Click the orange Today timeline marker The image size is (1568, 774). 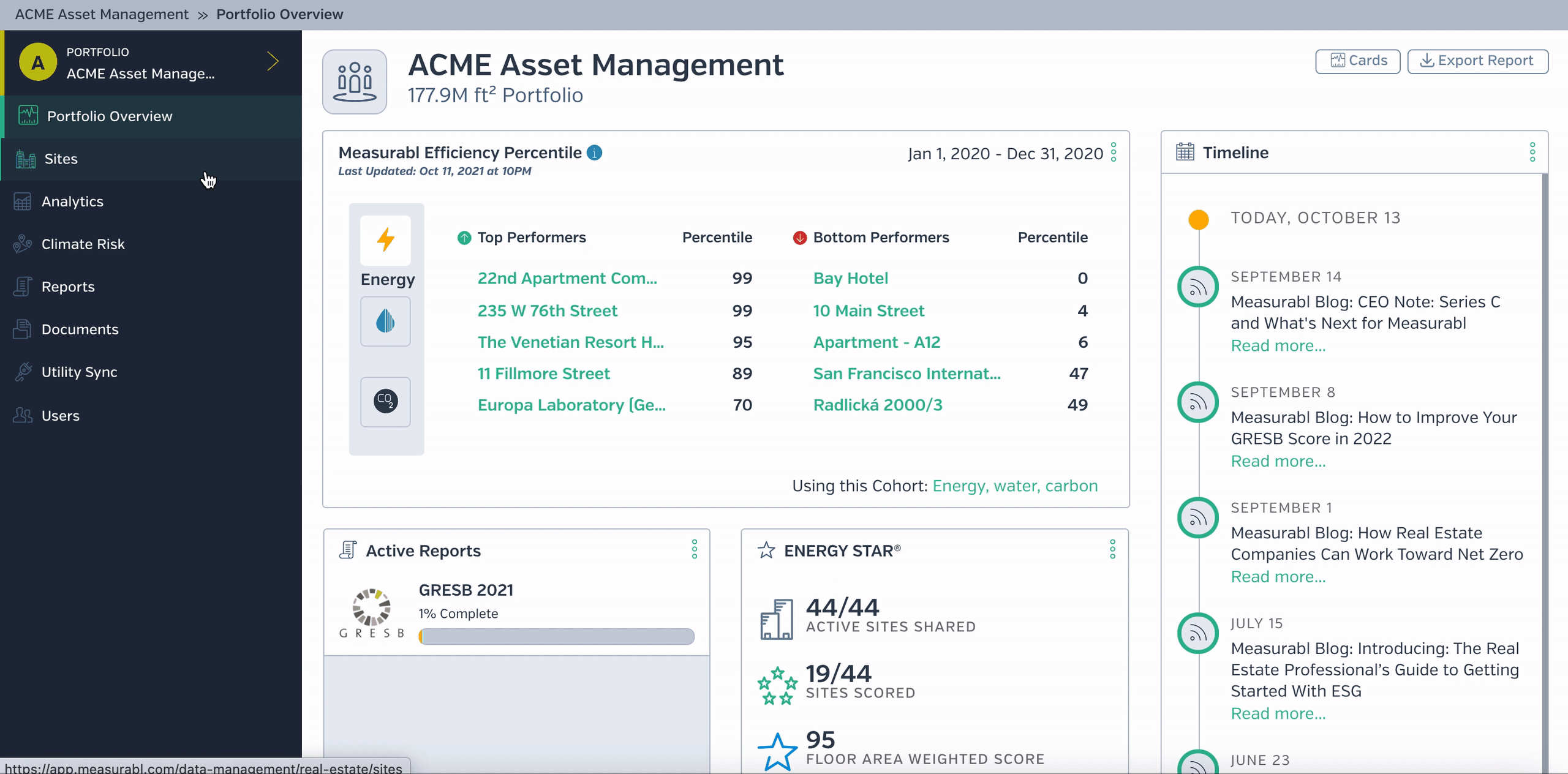[1198, 219]
